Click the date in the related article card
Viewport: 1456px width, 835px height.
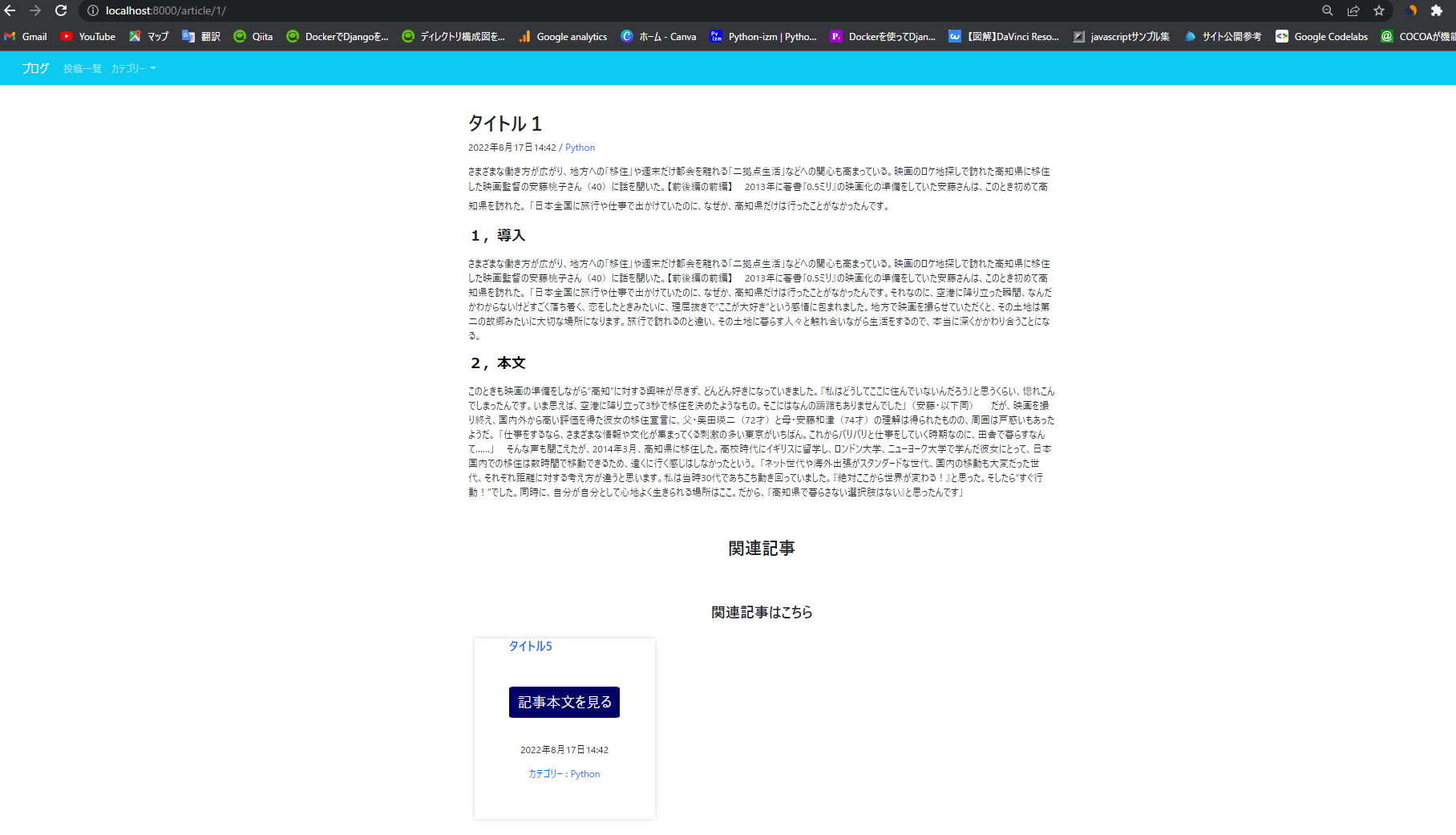[564, 750]
